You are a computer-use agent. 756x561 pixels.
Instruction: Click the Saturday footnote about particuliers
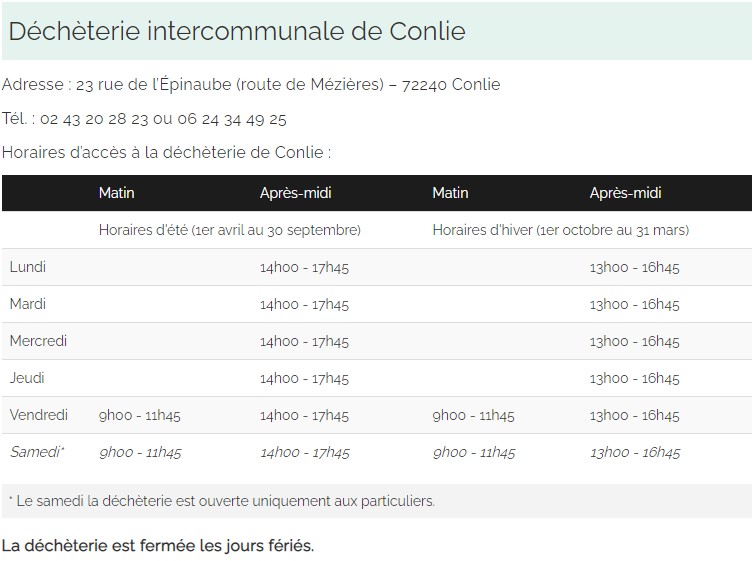click(x=222, y=501)
